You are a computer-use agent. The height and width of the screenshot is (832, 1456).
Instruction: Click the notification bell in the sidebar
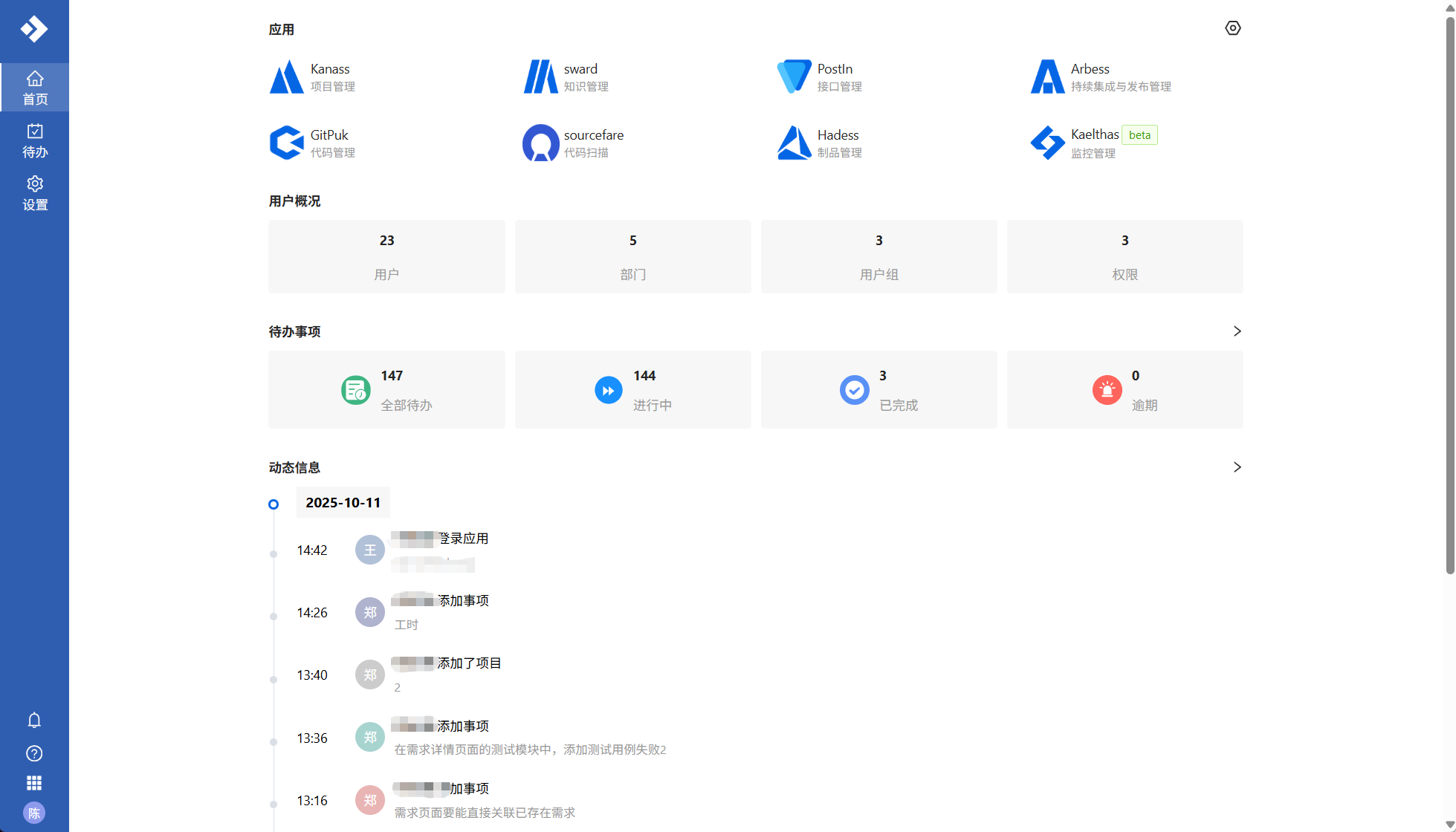(34, 720)
